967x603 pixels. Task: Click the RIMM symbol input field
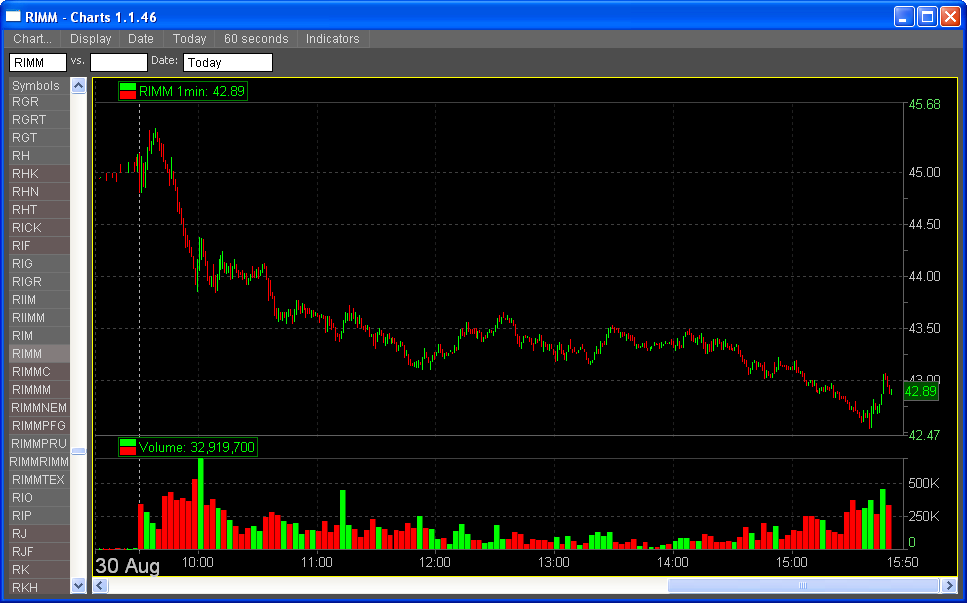pos(38,62)
